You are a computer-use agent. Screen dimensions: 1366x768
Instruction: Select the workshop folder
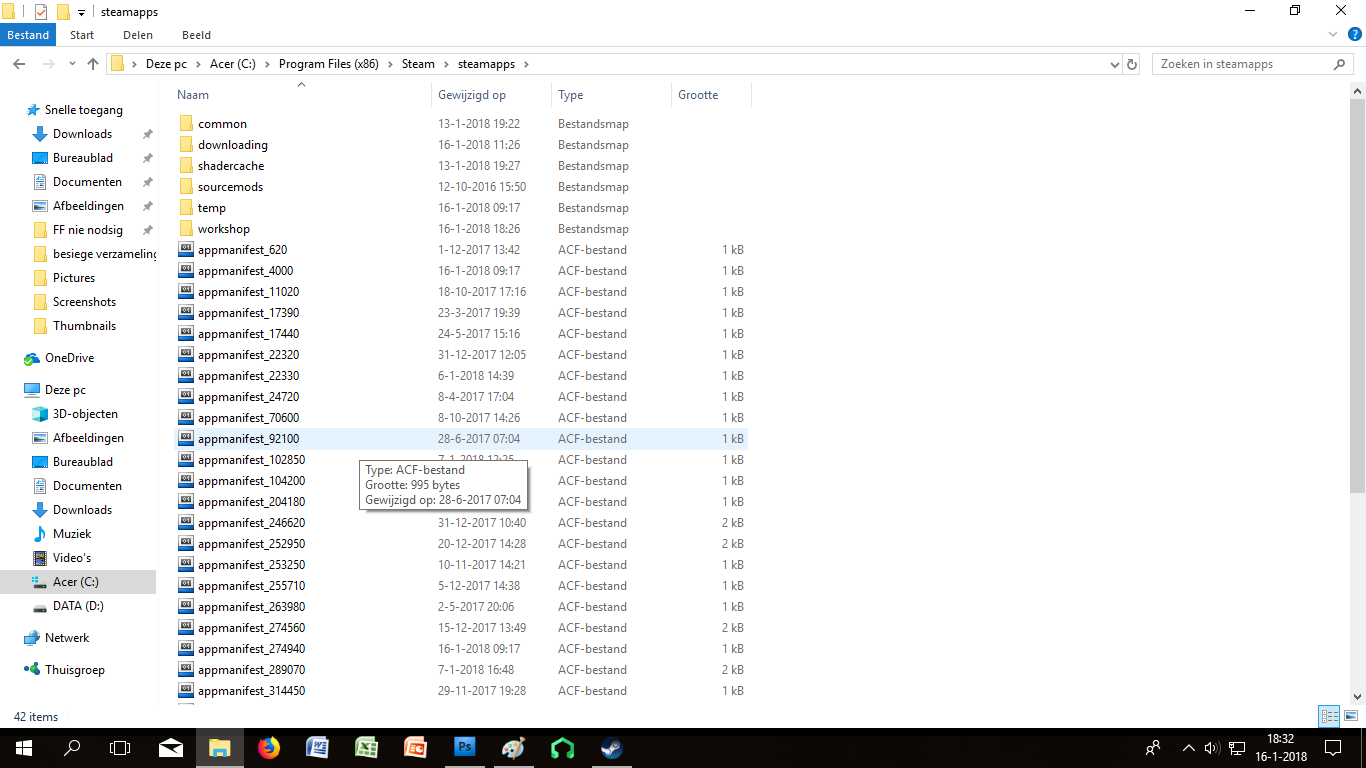pos(224,229)
